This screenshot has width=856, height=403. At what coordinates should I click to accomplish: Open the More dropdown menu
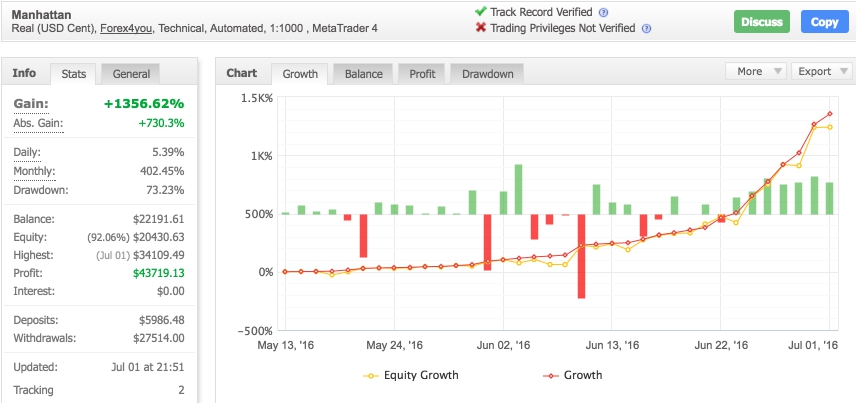pyautogui.click(x=755, y=72)
